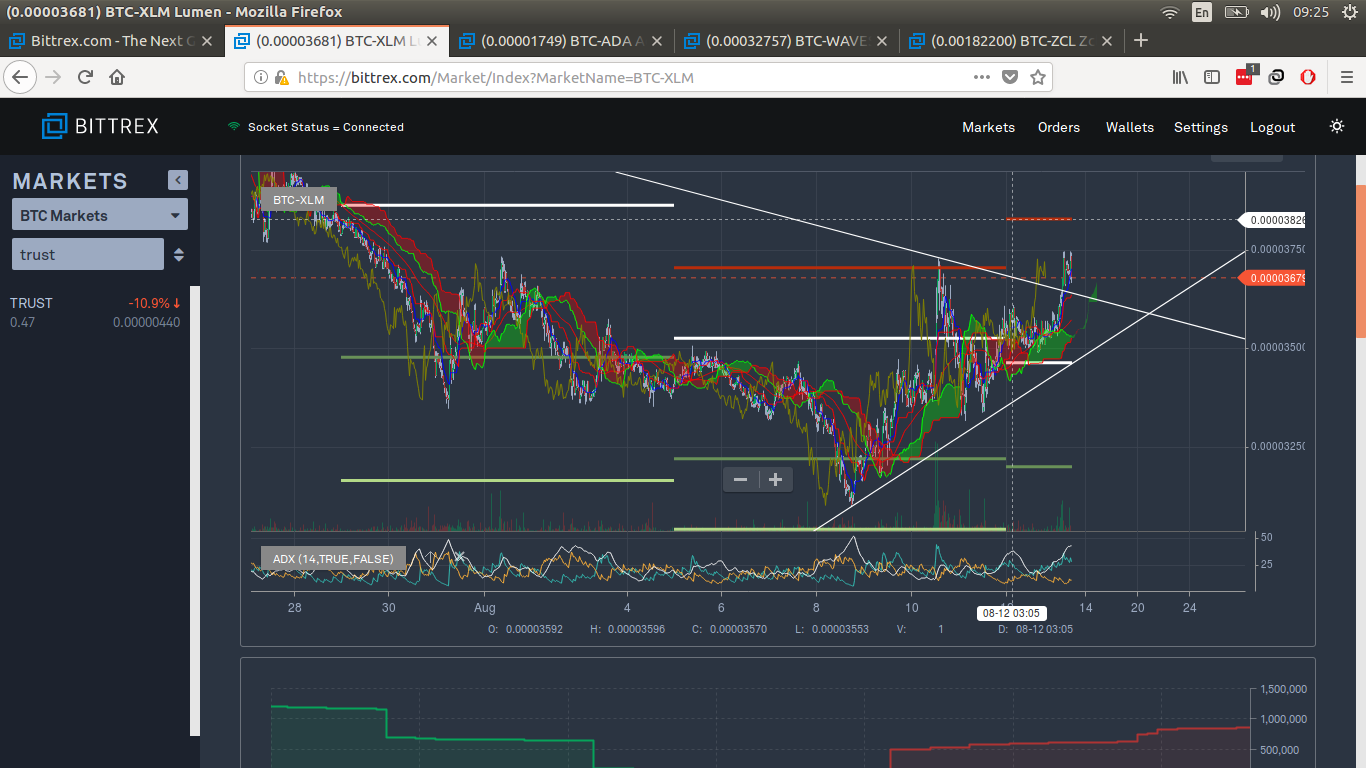Switch to the BTC-WAVES browser tab
This screenshot has width=1366, height=768.
click(x=786, y=41)
